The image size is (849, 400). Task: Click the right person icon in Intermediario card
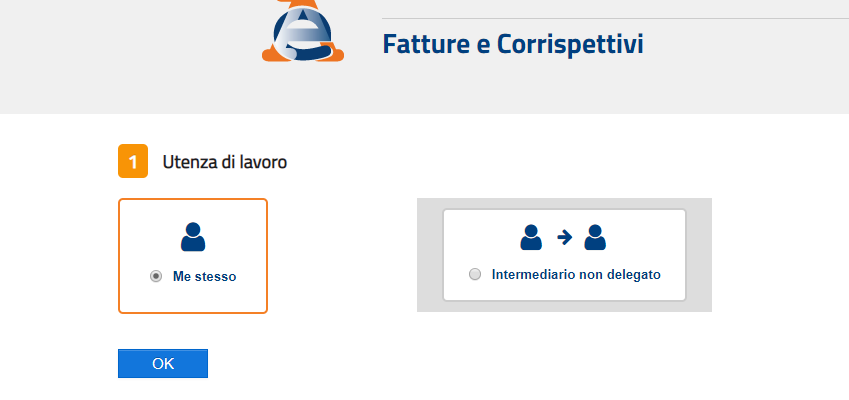(x=595, y=237)
